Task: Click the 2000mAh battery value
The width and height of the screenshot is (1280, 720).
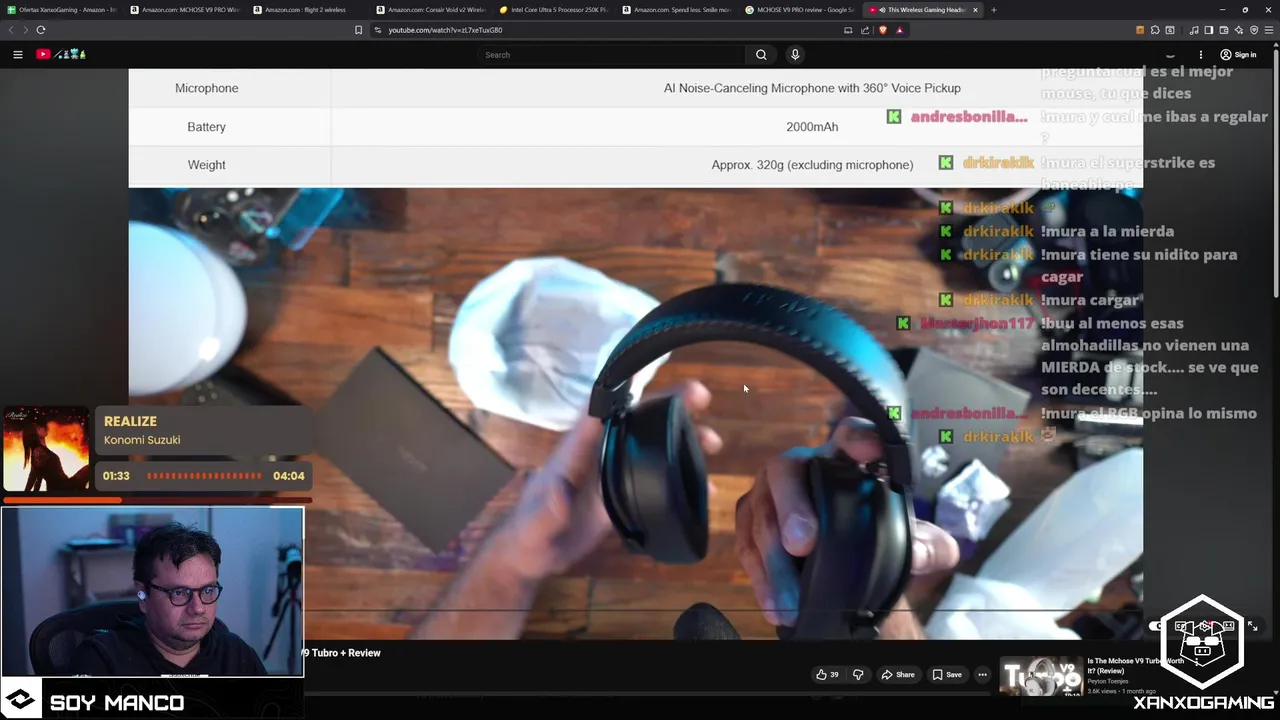Action: [812, 127]
